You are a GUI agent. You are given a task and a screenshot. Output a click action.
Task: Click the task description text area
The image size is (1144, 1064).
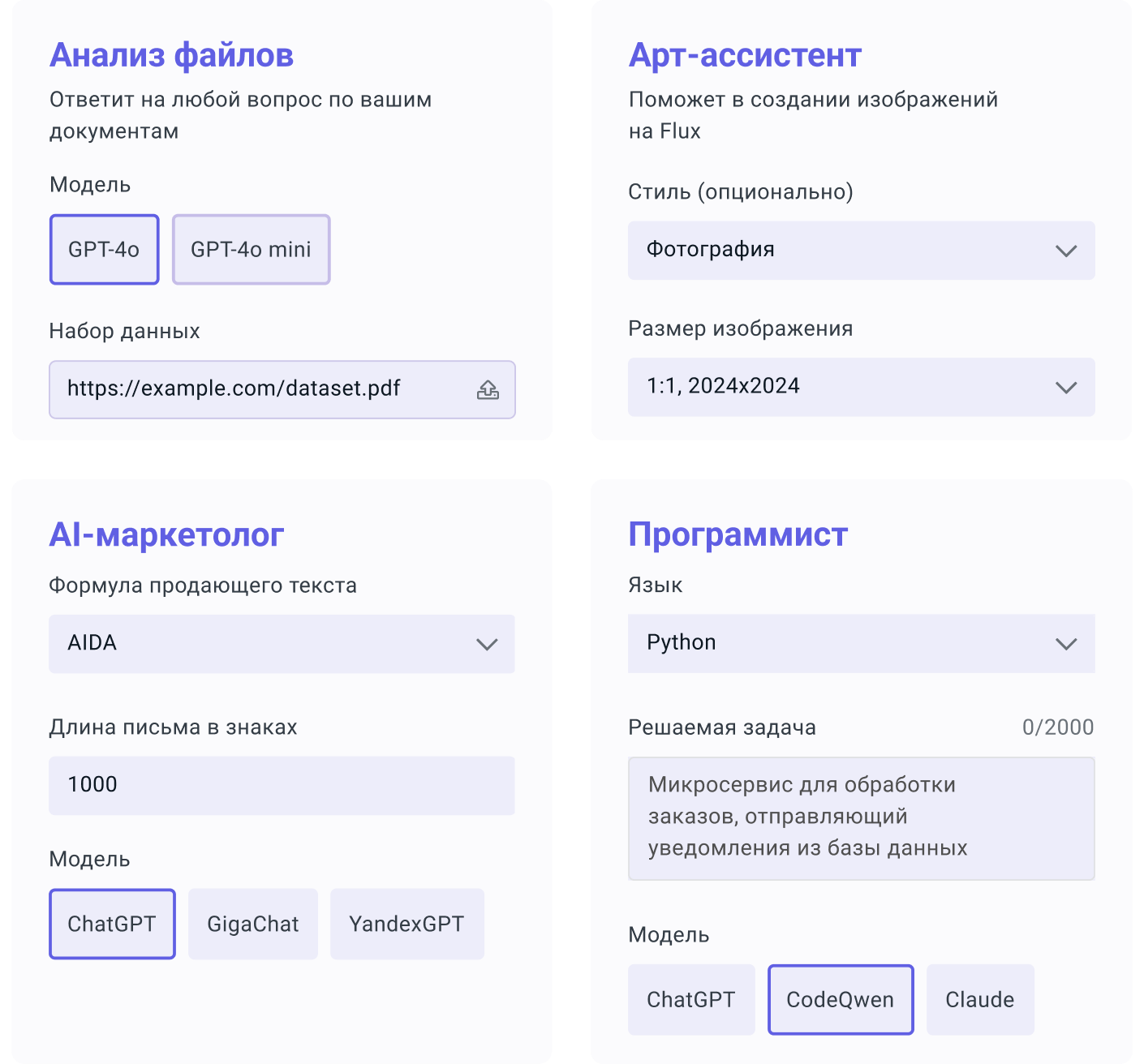pos(861,817)
